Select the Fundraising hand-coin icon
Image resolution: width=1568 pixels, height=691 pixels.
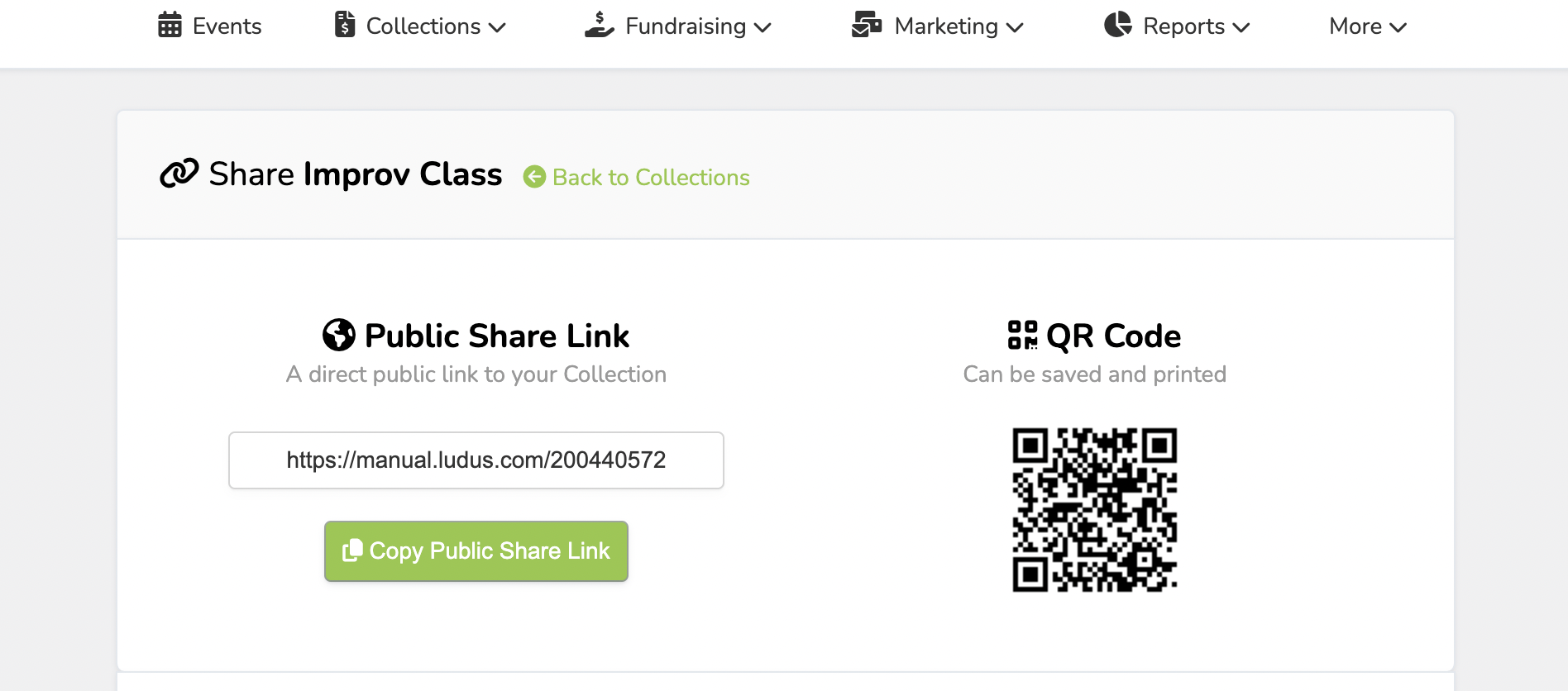(598, 26)
